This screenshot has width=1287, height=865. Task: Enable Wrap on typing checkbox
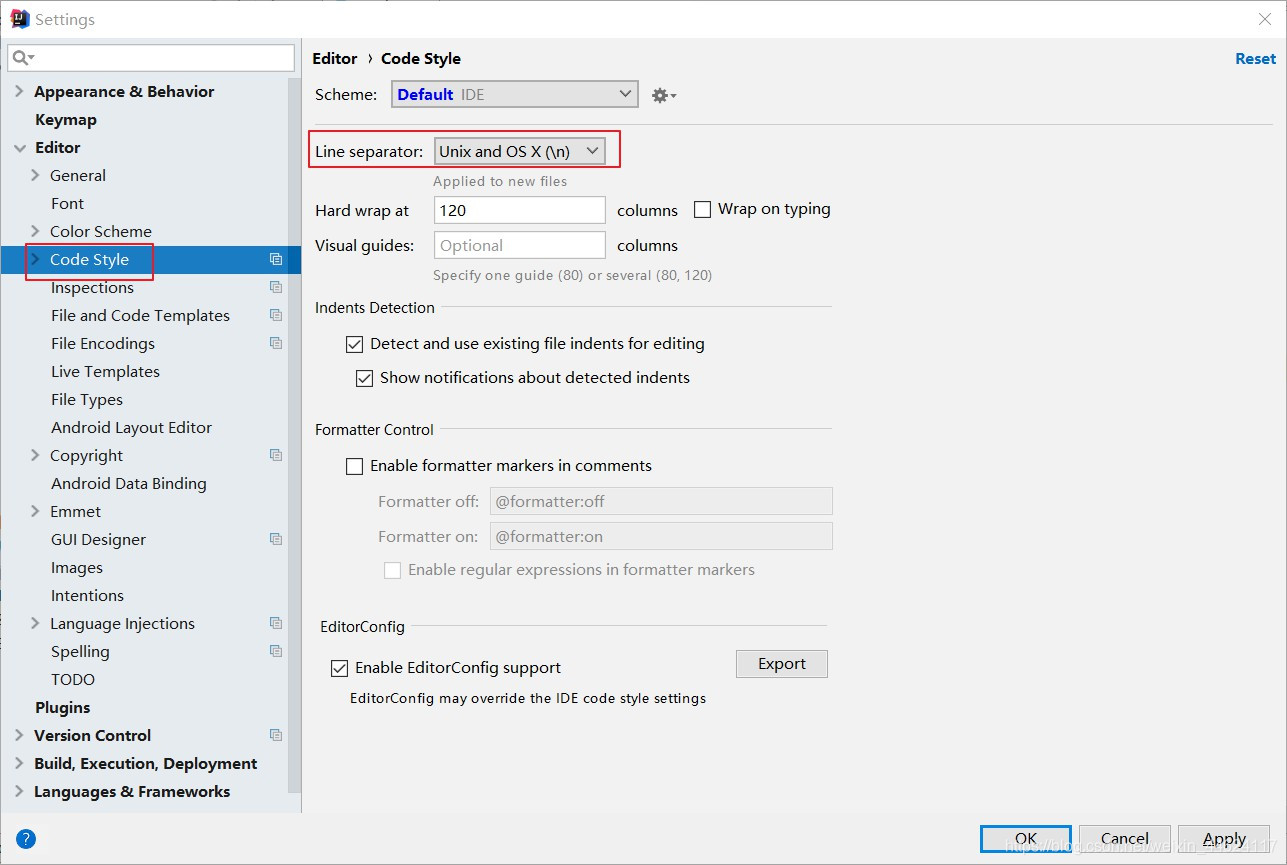pos(702,209)
